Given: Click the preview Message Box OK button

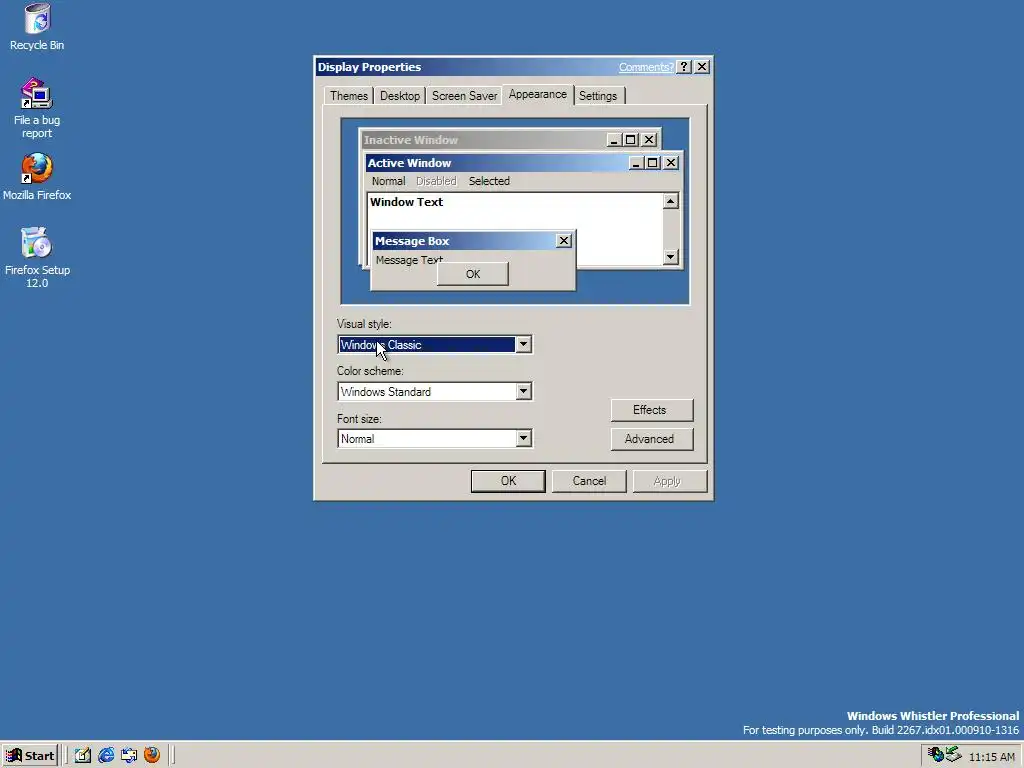Looking at the screenshot, I should tap(473, 274).
